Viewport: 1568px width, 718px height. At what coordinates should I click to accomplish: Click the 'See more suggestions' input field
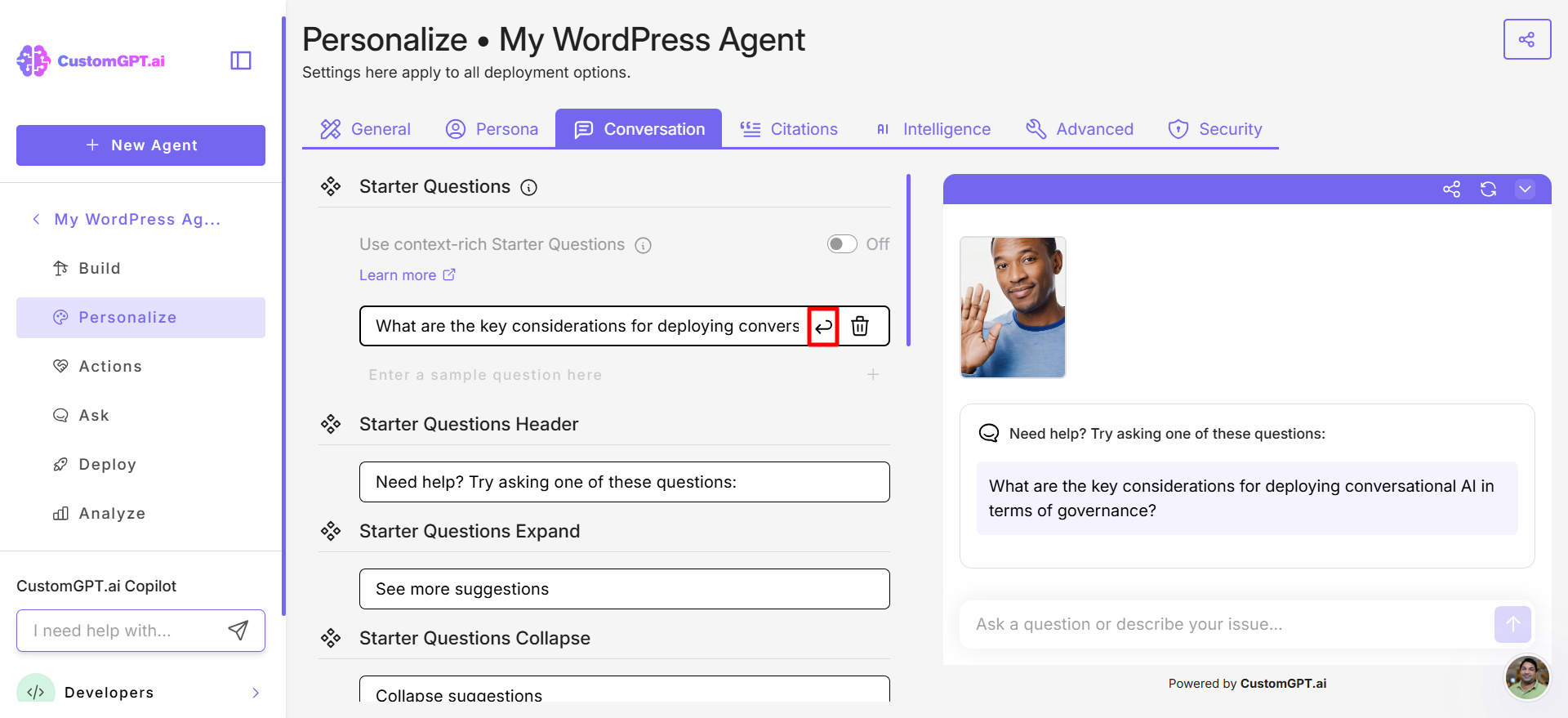[x=625, y=589]
